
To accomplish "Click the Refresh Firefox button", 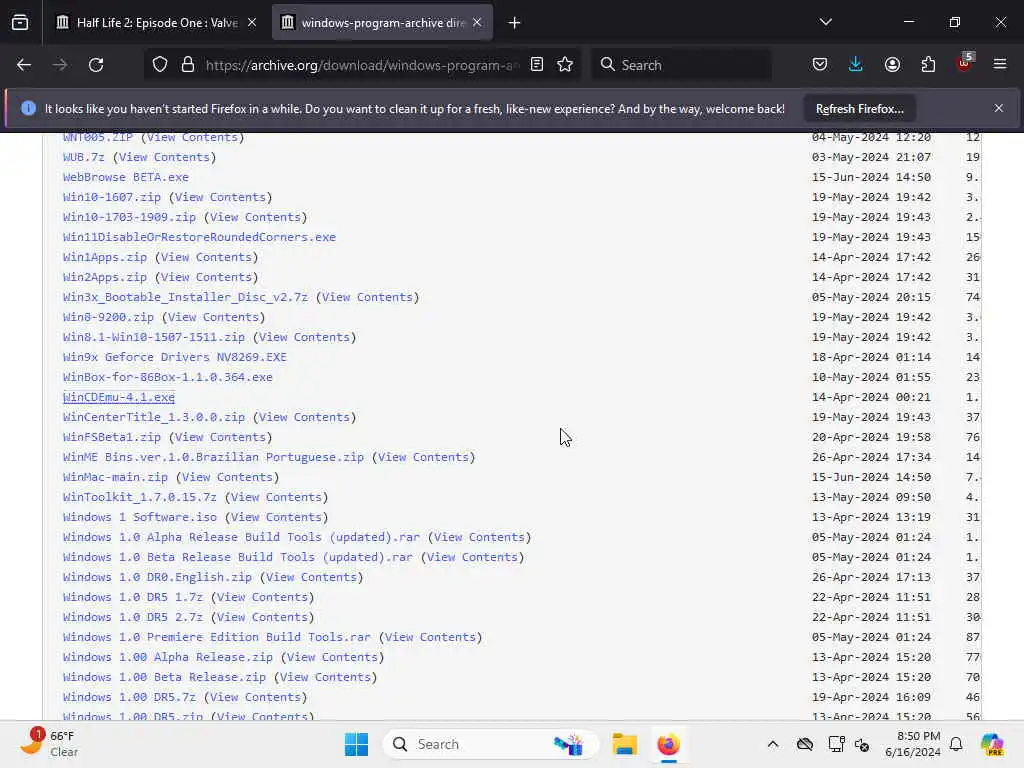I will point(859,109).
